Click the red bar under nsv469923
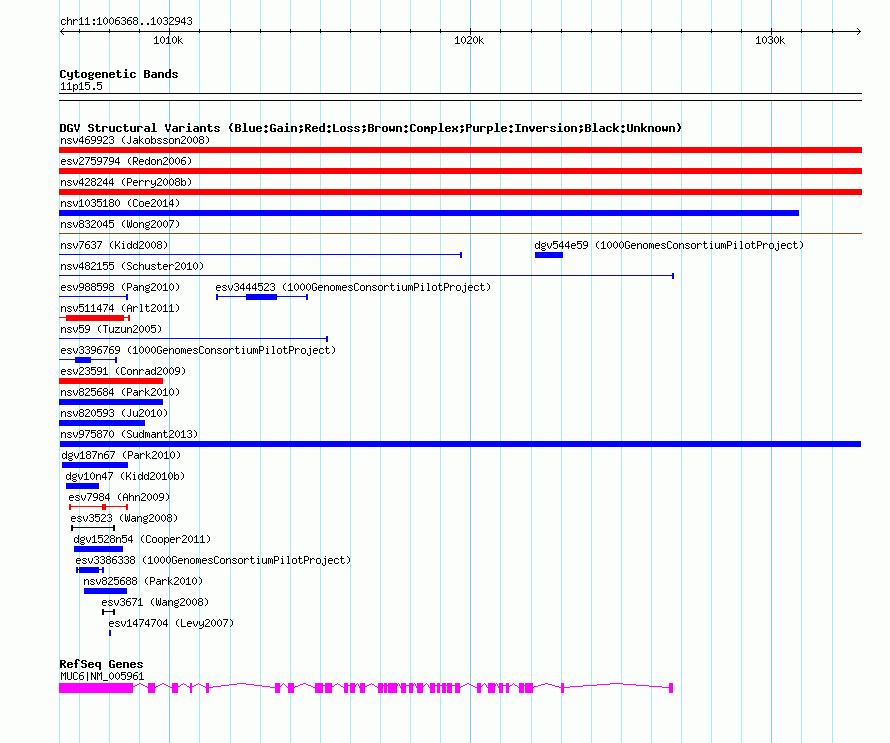 (x=460, y=150)
